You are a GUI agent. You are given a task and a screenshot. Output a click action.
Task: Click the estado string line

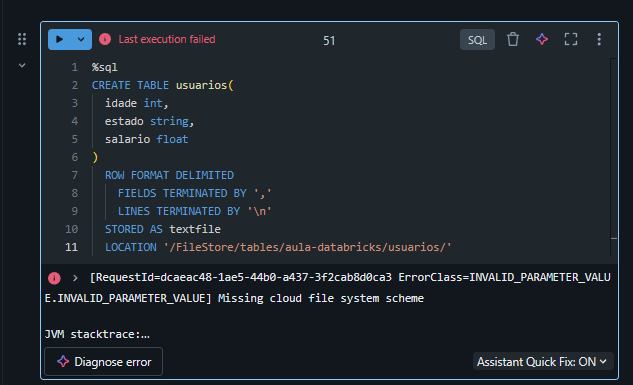click(x=149, y=121)
